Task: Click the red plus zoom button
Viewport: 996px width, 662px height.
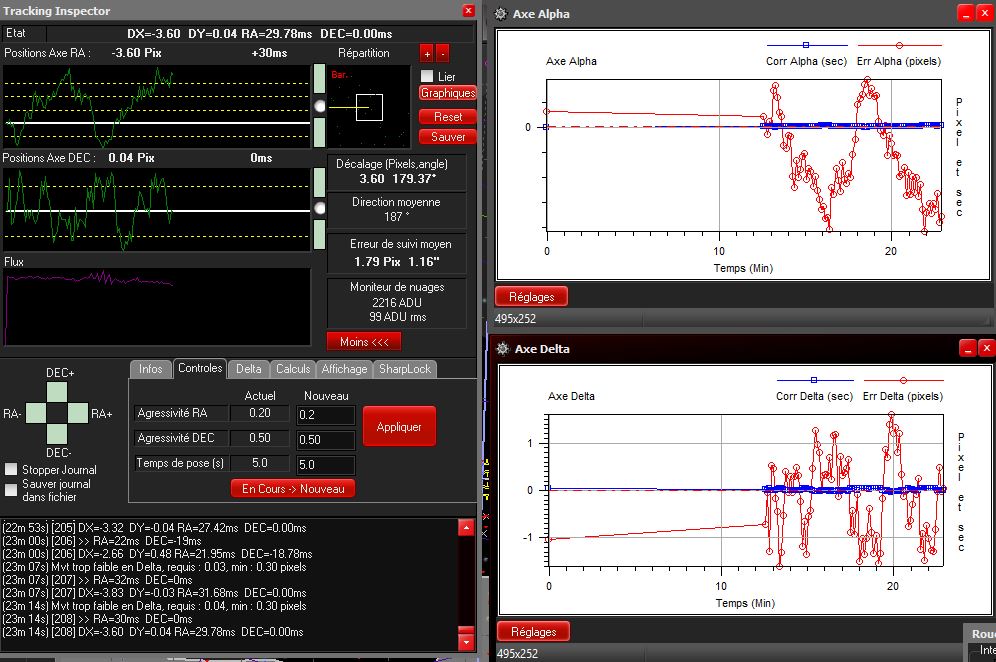Action: [x=427, y=53]
